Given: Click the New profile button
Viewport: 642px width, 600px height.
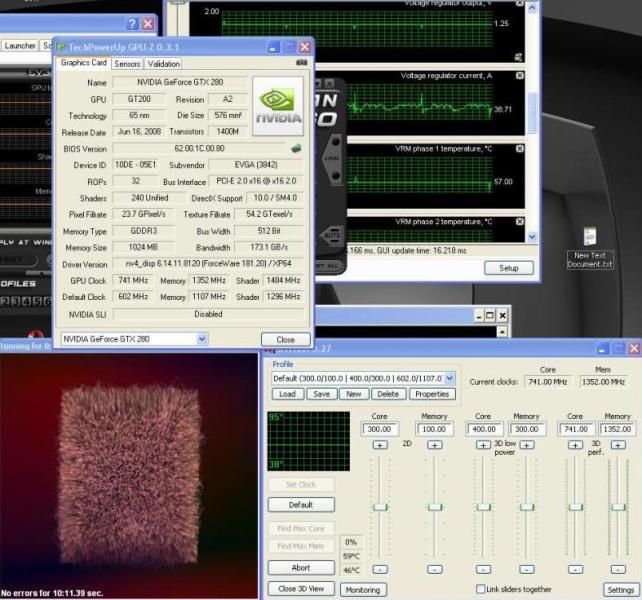Looking at the screenshot, I should [x=354, y=394].
